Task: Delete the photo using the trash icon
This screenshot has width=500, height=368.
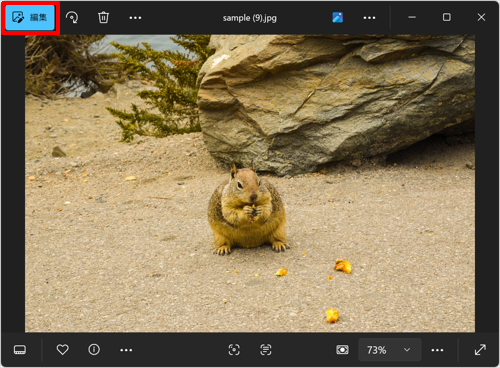Action: [103, 17]
